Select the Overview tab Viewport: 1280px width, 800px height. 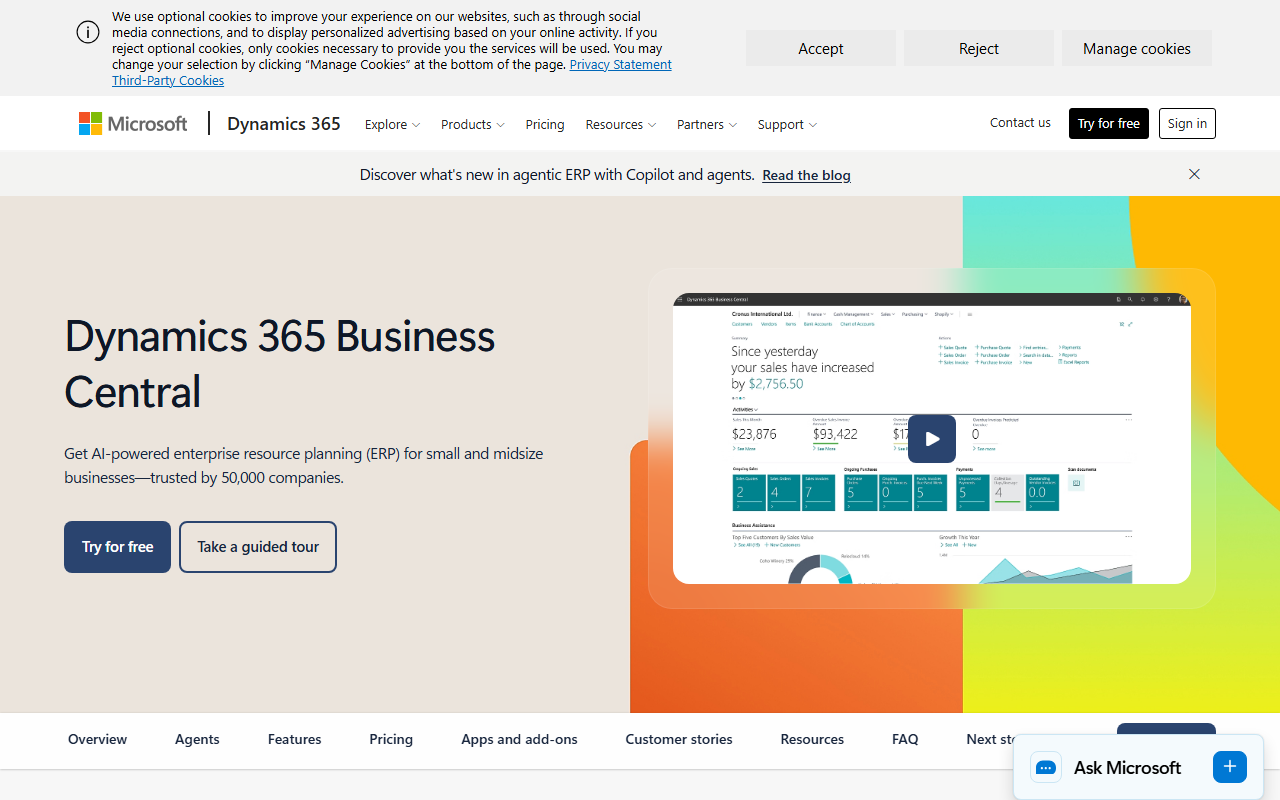(97, 739)
